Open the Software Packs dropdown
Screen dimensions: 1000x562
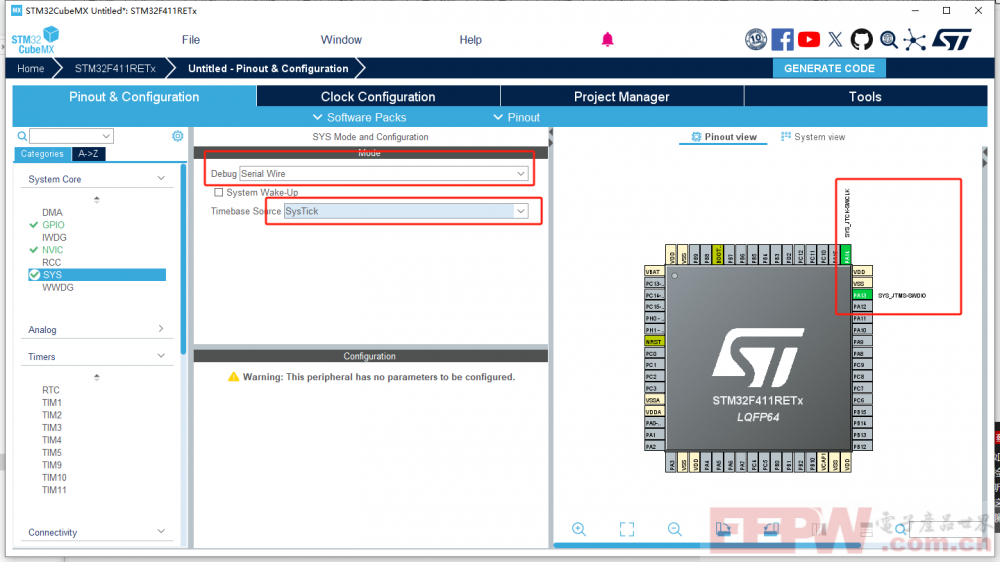(x=359, y=117)
